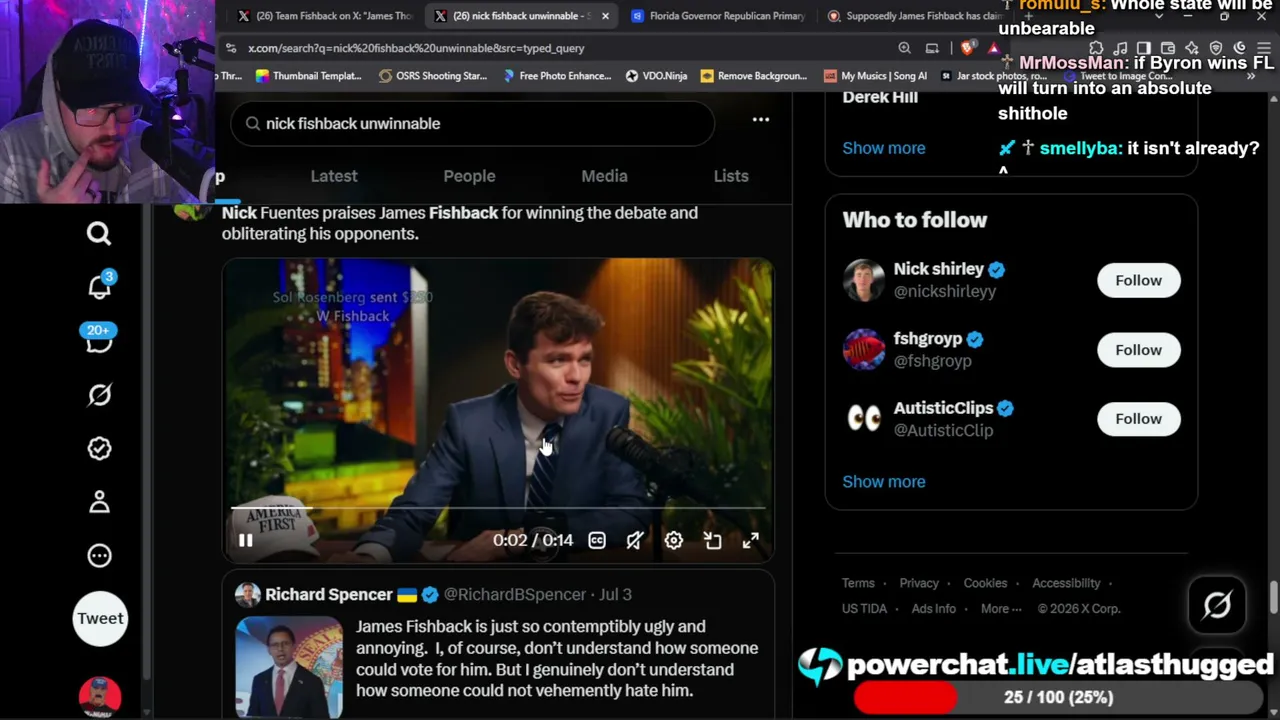Open Free Photo Enhance... bookmark
The height and width of the screenshot is (720, 1280).
tap(556, 76)
